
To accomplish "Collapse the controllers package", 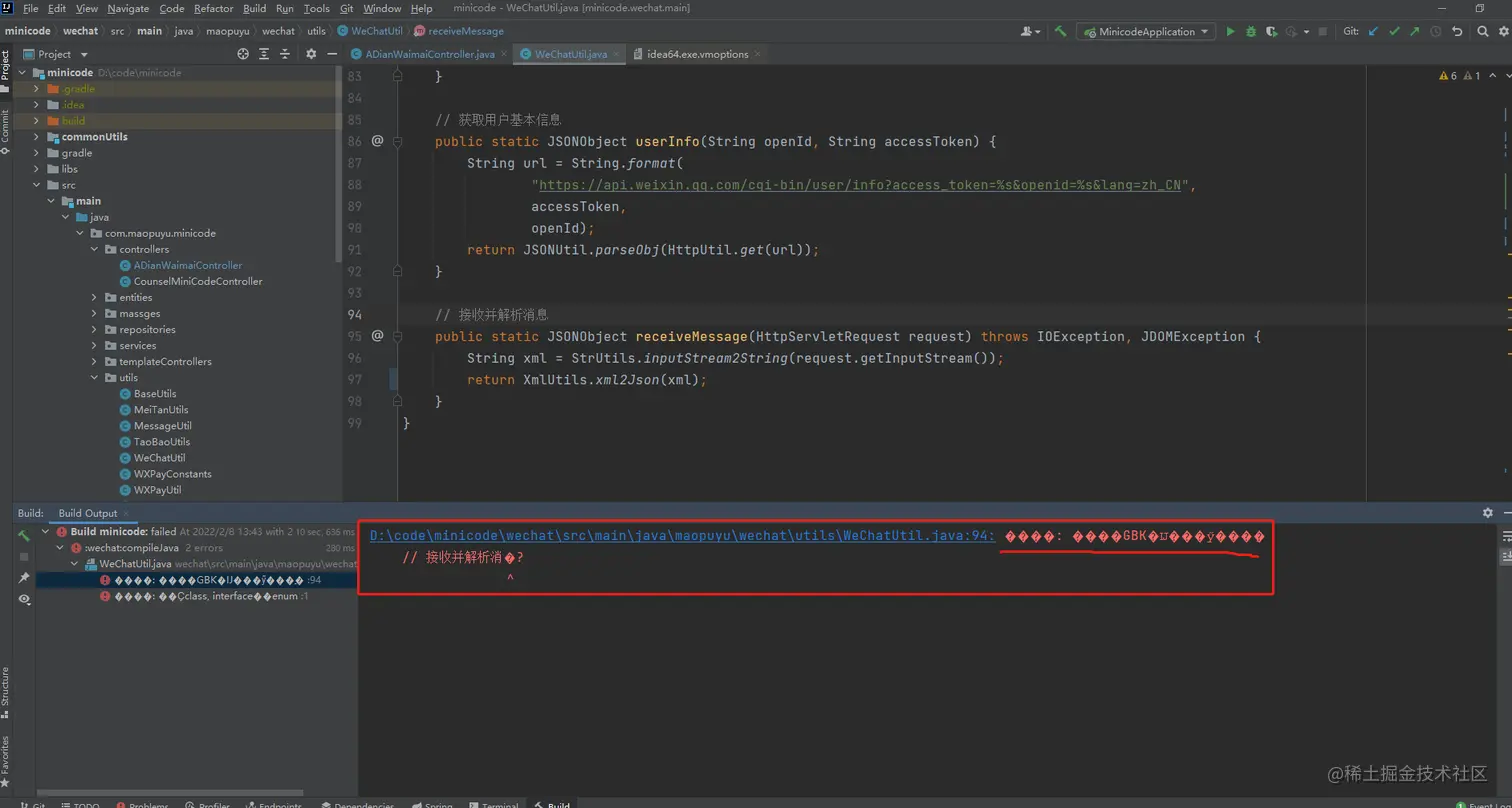I will [95, 249].
